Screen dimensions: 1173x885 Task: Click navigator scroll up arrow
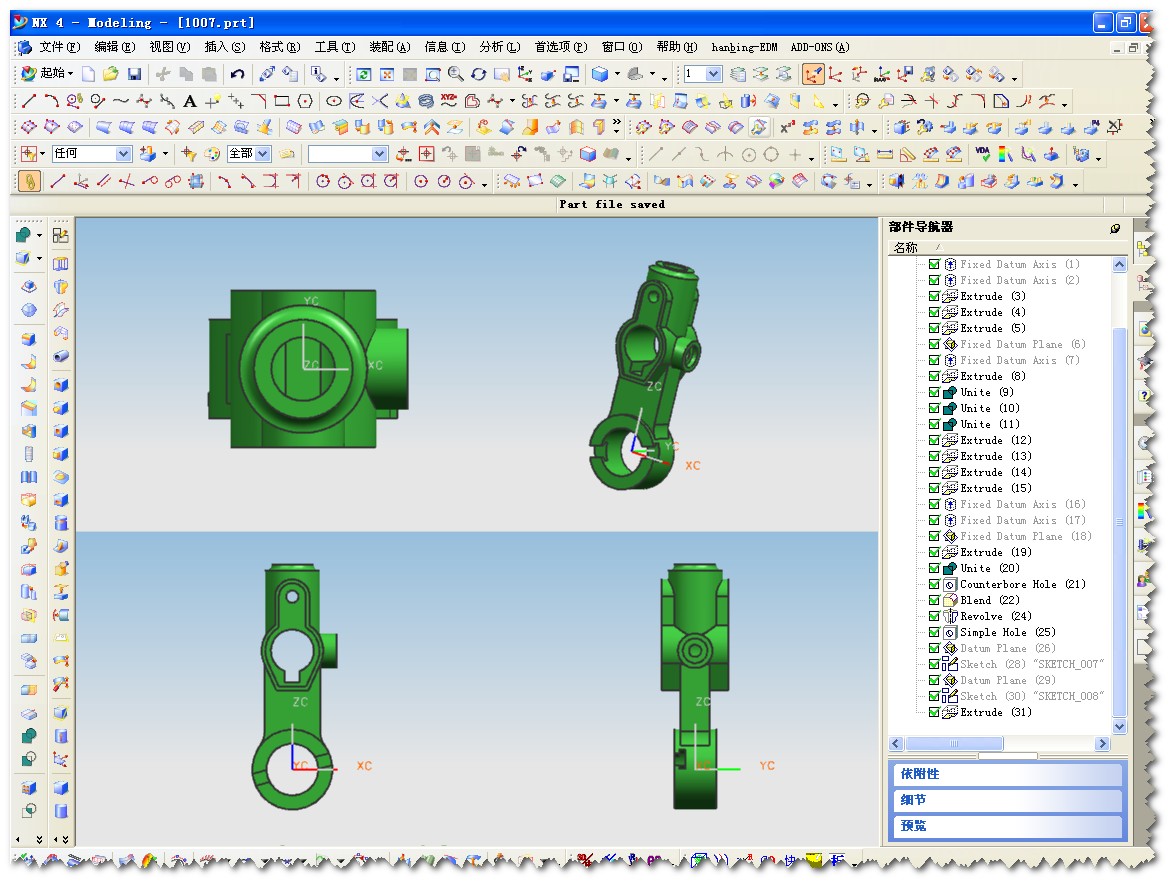click(1119, 264)
